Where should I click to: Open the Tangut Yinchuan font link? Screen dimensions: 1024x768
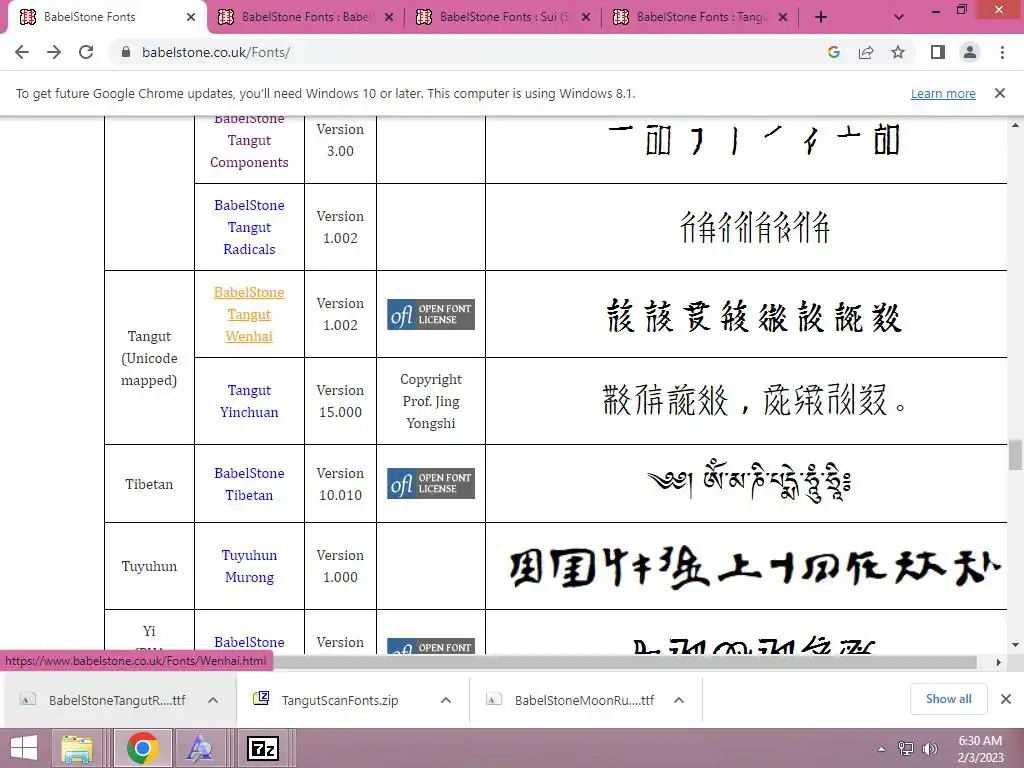click(249, 401)
